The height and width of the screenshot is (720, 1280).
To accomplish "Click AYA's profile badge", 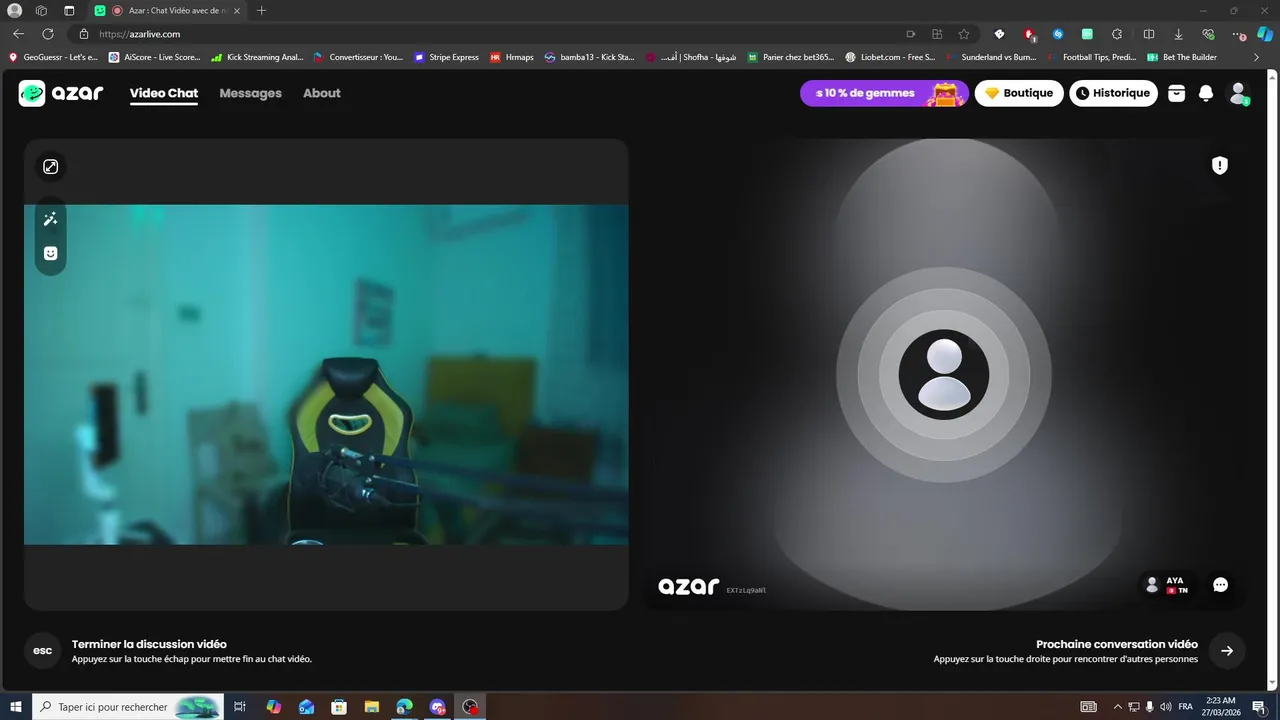I will pyautogui.click(x=1167, y=585).
